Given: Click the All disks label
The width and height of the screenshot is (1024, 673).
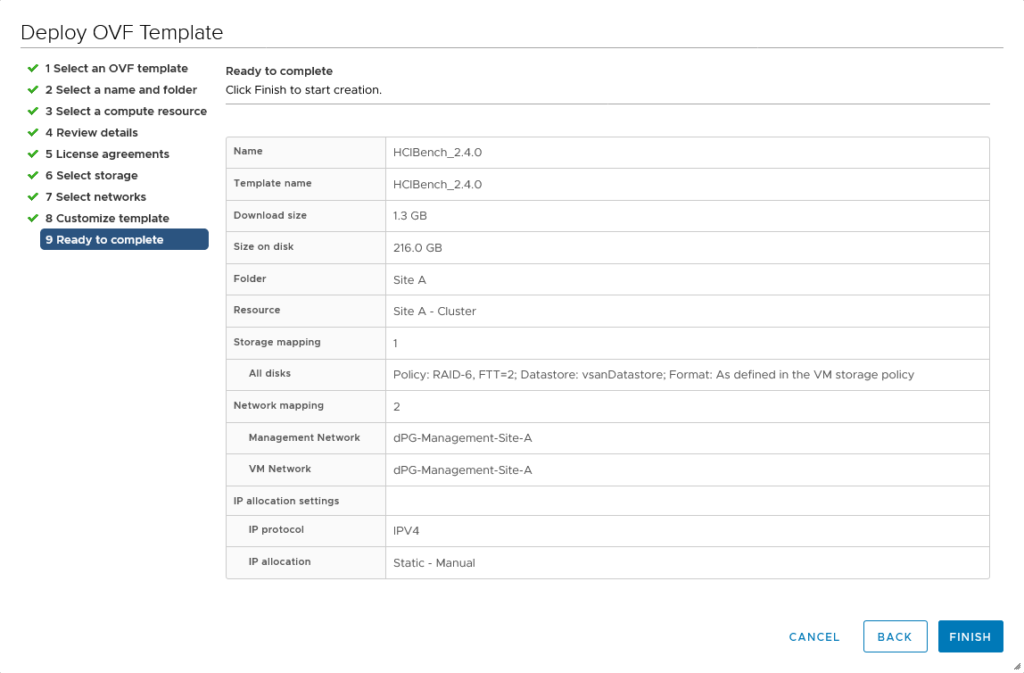Looking at the screenshot, I should [270, 373].
